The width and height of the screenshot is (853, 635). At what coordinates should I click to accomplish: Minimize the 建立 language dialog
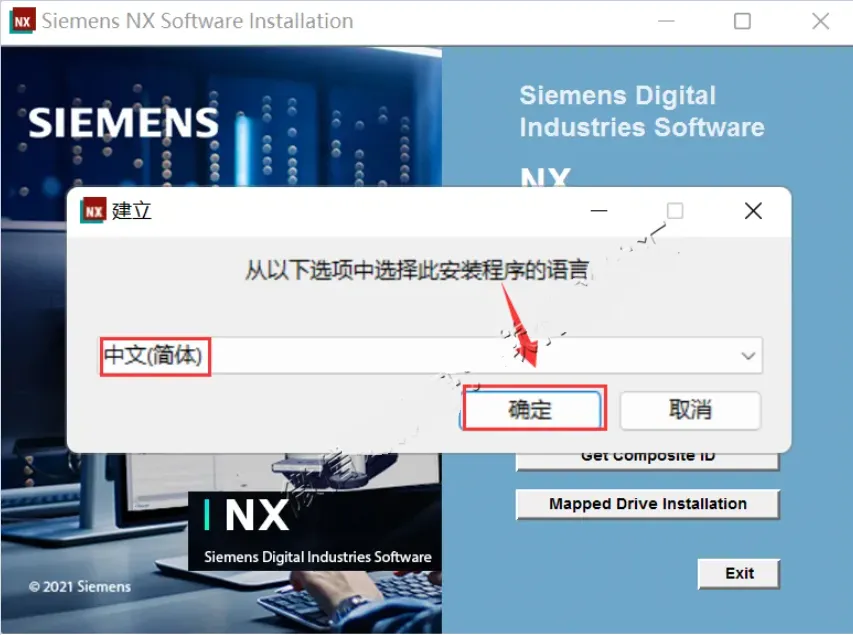pyautogui.click(x=599, y=211)
